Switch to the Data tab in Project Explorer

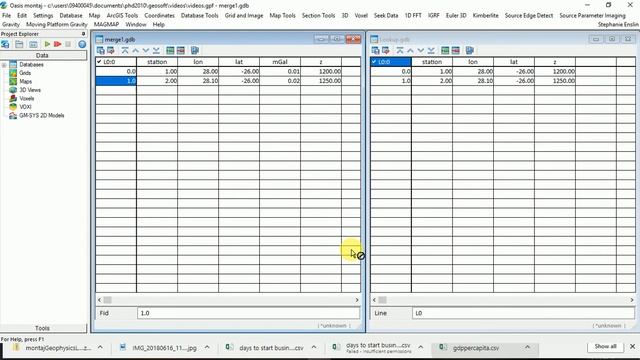[x=42, y=55]
